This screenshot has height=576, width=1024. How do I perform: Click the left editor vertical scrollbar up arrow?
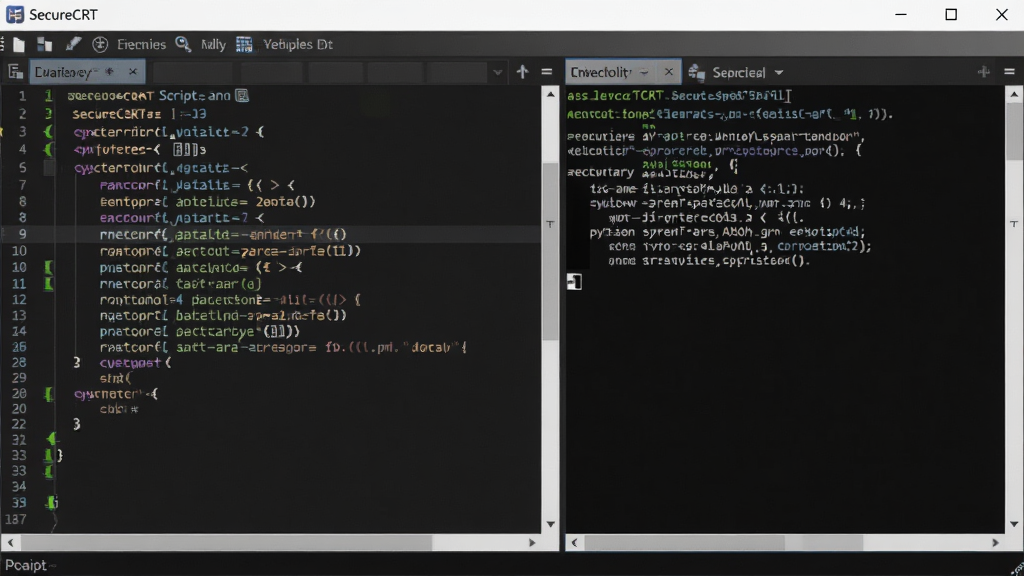550,95
